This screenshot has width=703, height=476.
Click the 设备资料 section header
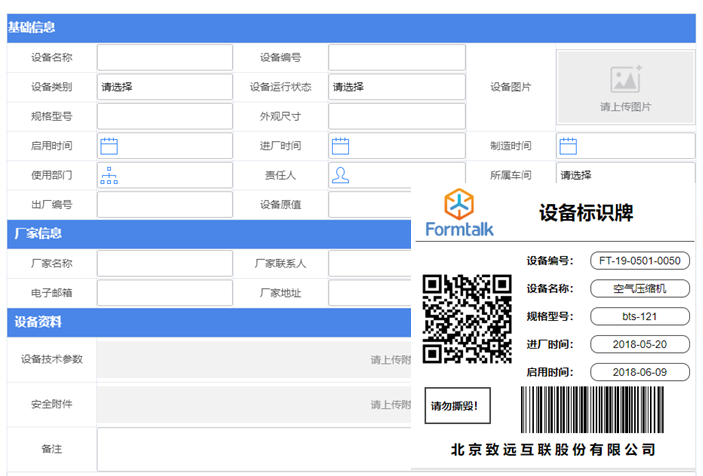38,322
